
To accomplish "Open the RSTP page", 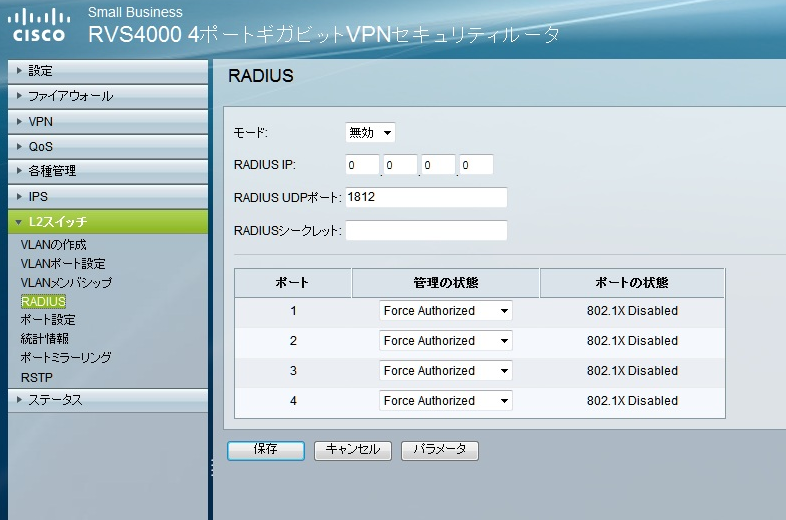I will (37, 377).
